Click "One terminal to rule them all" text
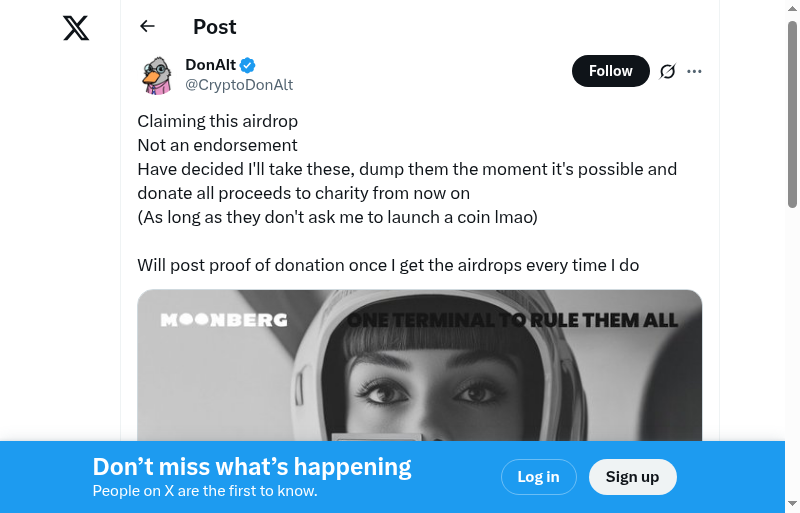The width and height of the screenshot is (800, 513). tap(512, 321)
